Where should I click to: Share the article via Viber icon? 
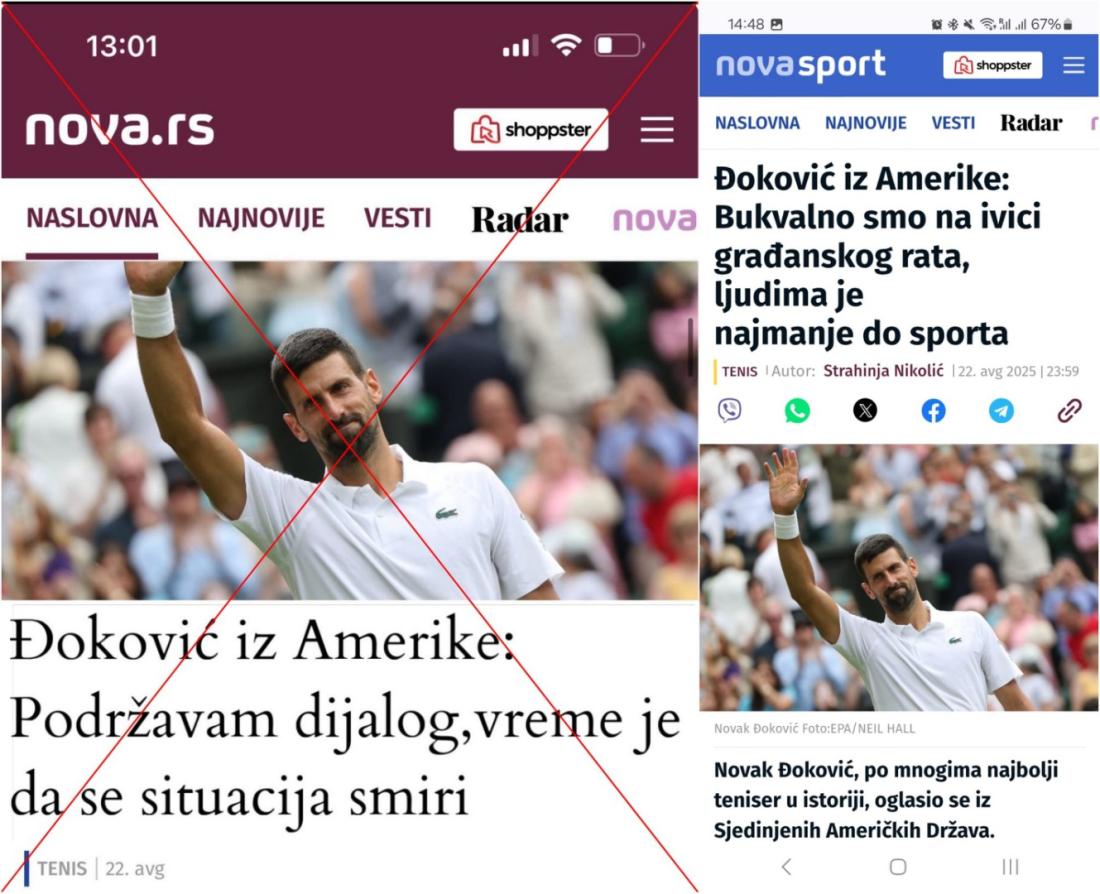[730, 410]
